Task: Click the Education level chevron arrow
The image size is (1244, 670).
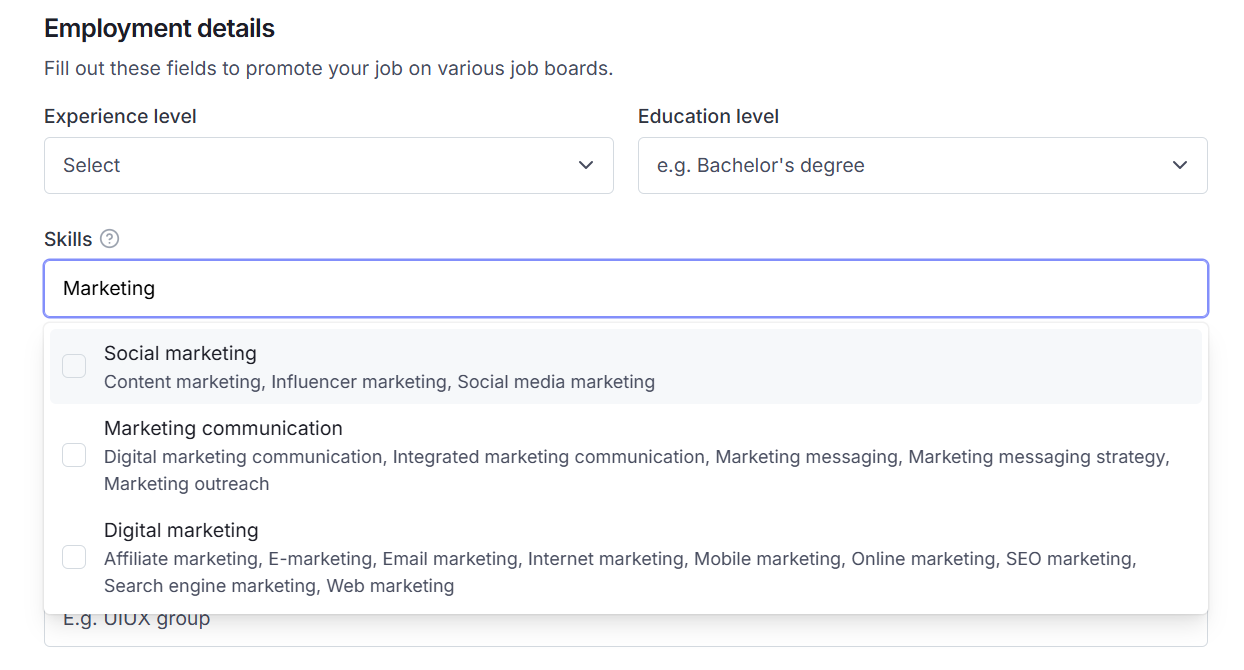Action: (1180, 165)
